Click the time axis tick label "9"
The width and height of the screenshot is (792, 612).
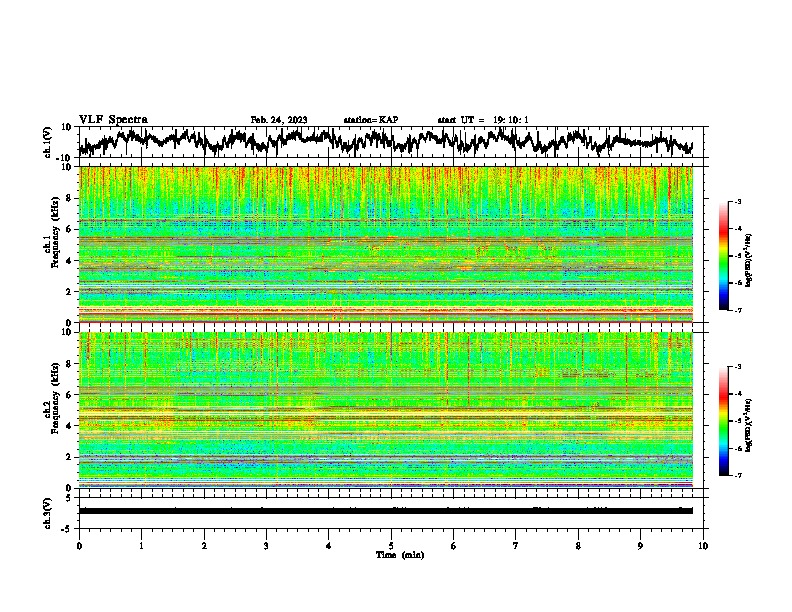click(x=640, y=546)
